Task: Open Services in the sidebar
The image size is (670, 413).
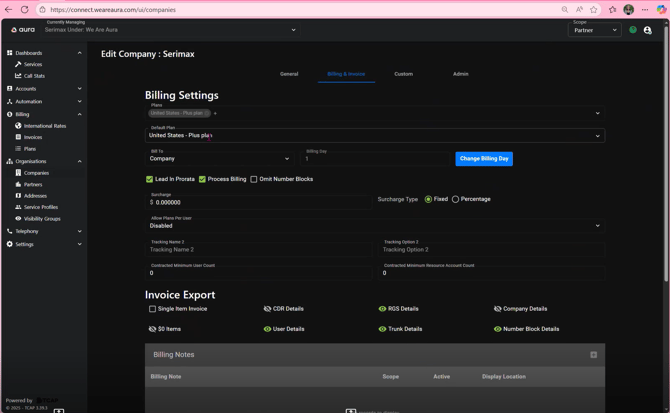Action: [x=33, y=64]
